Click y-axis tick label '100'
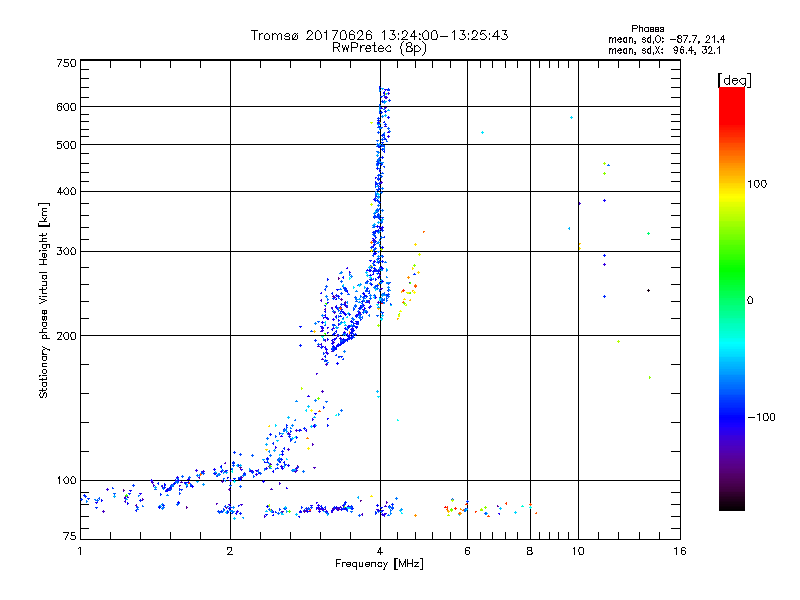The image size is (800, 600). tap(67, 480)
